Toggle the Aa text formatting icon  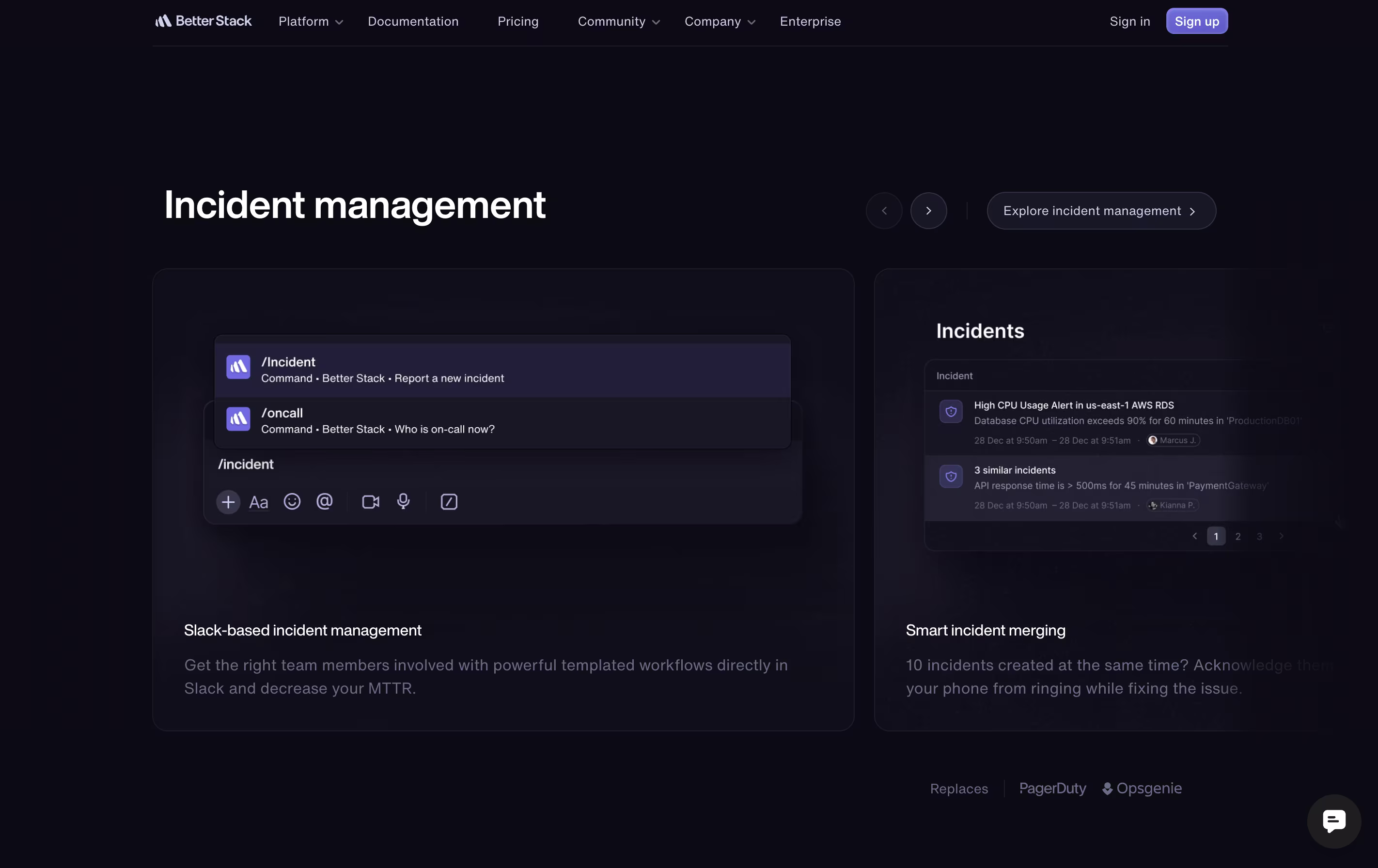258,502
